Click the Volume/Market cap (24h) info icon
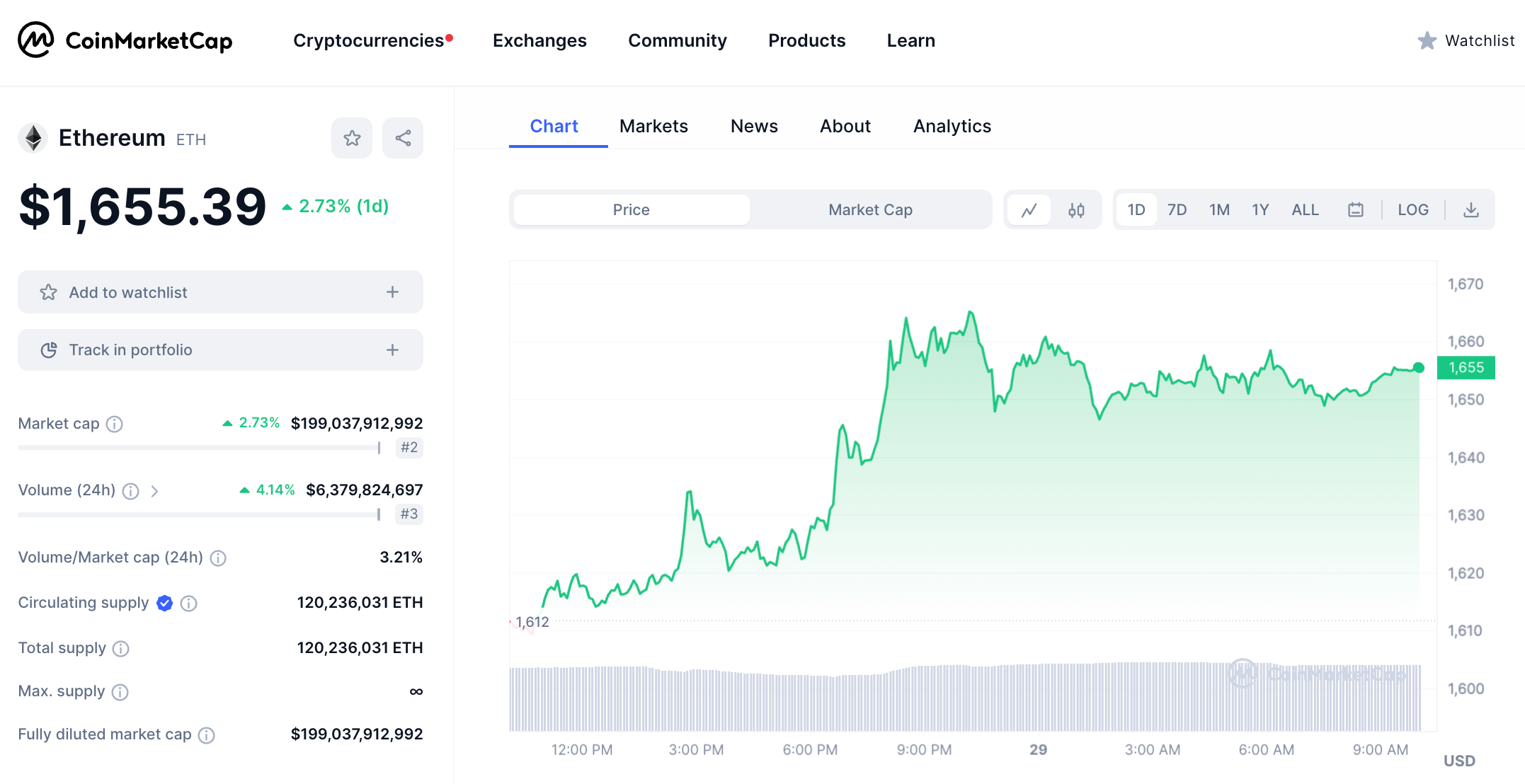Viewport: 1525px width, 784px height. click(x=218, y=558)
